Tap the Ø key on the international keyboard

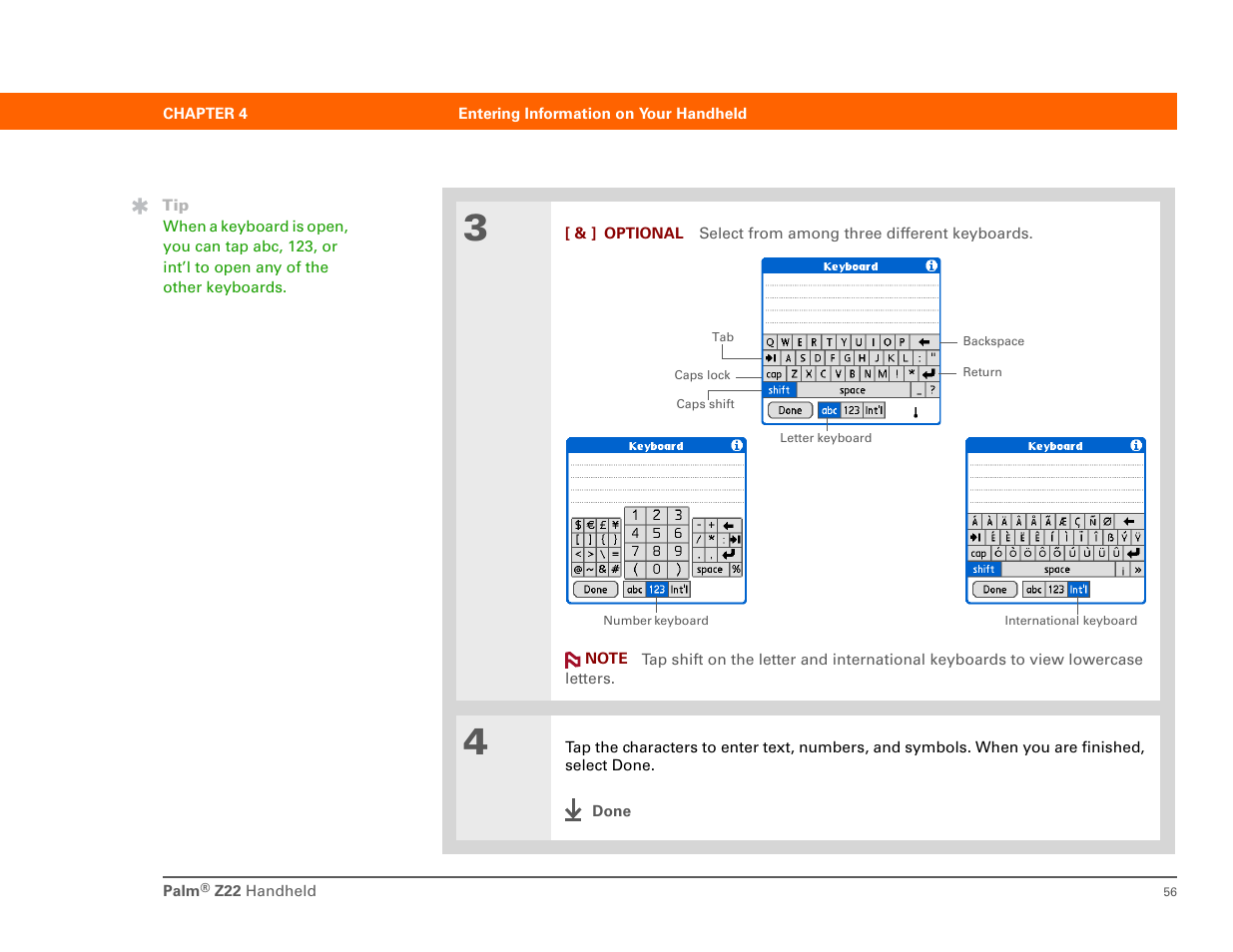(1107, 522)
